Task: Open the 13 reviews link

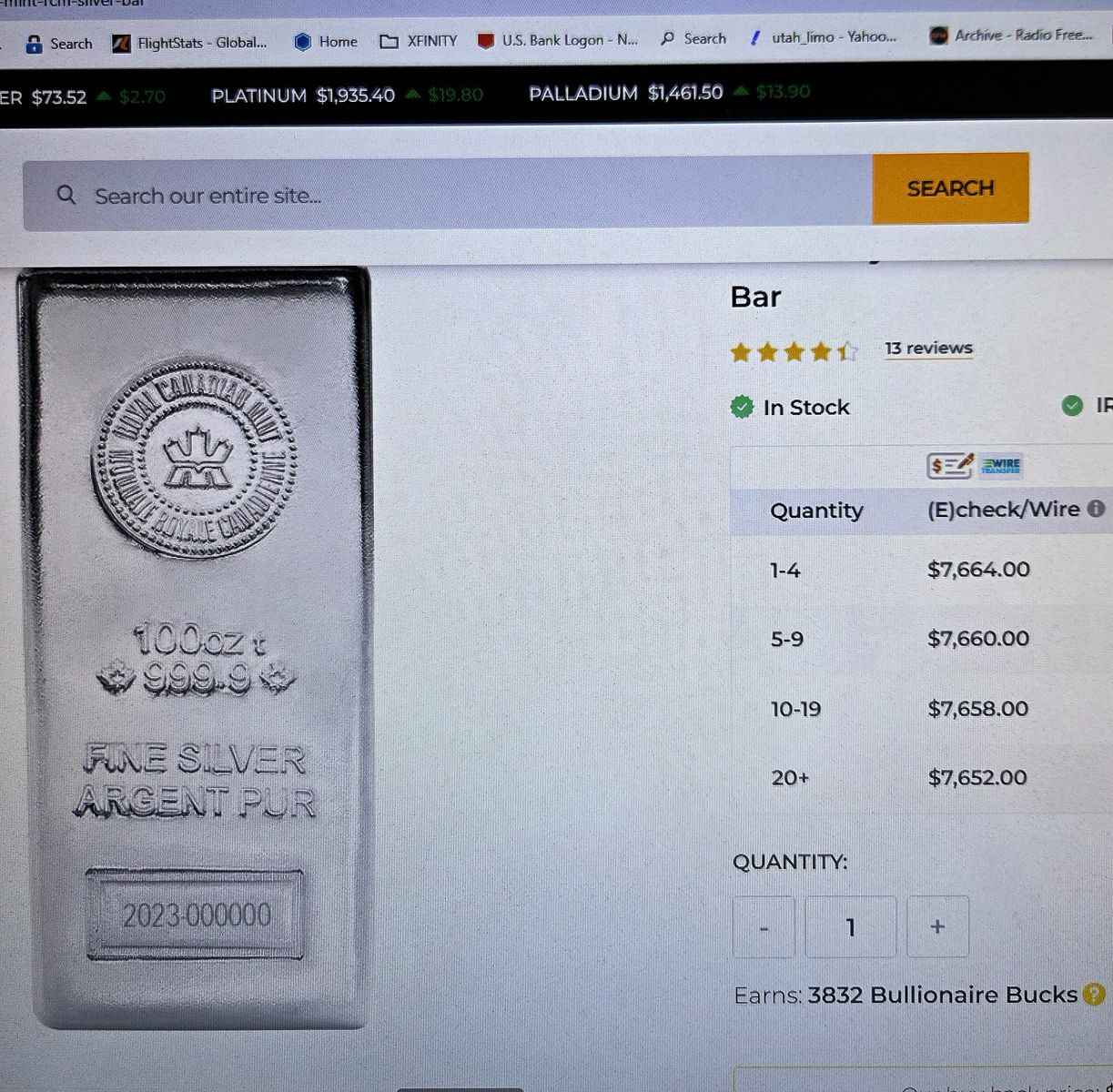Action: point(928,349)
